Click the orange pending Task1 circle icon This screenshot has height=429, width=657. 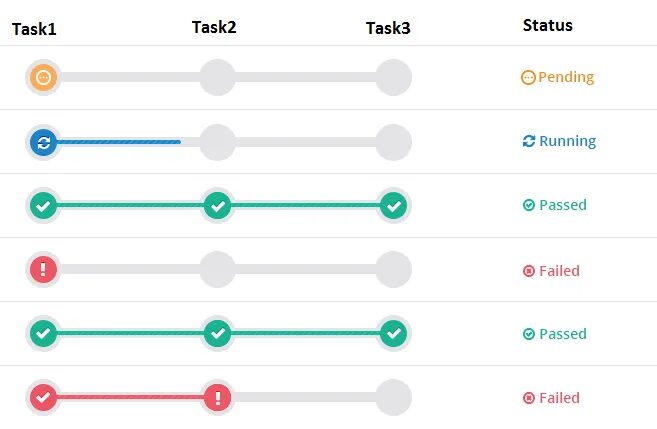[x=44, y=78]
